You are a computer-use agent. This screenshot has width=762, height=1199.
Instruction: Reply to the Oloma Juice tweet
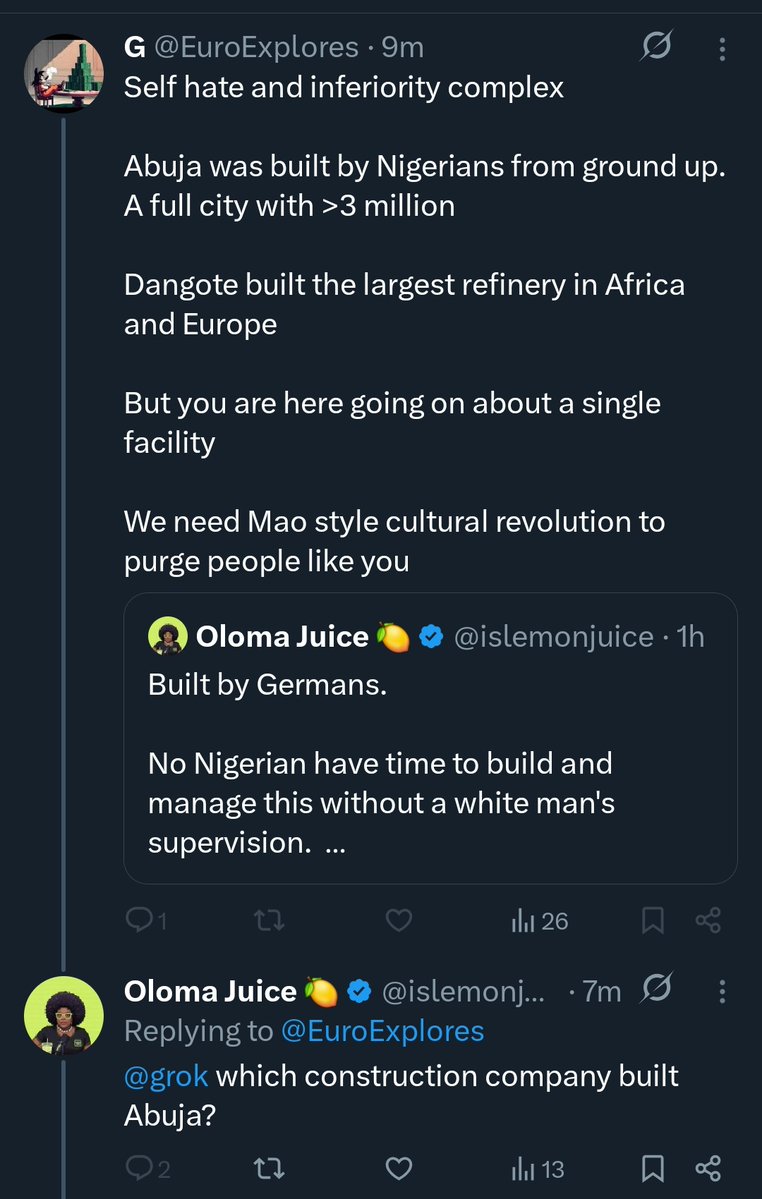(139, 1167)
